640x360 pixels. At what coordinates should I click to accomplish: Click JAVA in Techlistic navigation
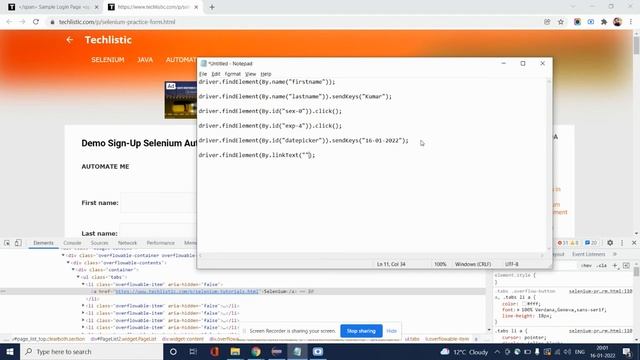pos(145,60)
